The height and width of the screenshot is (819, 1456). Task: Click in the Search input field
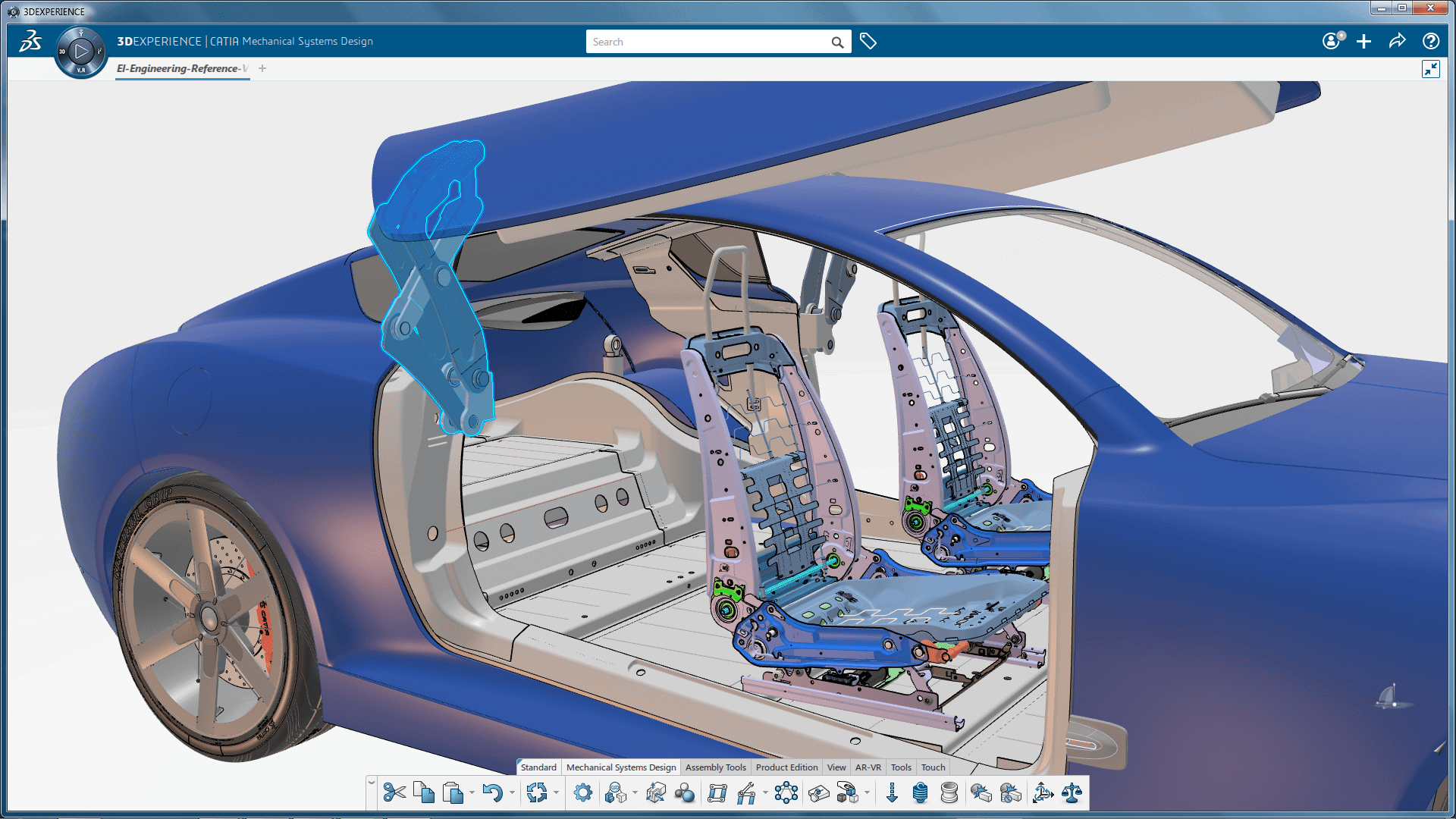705,42
